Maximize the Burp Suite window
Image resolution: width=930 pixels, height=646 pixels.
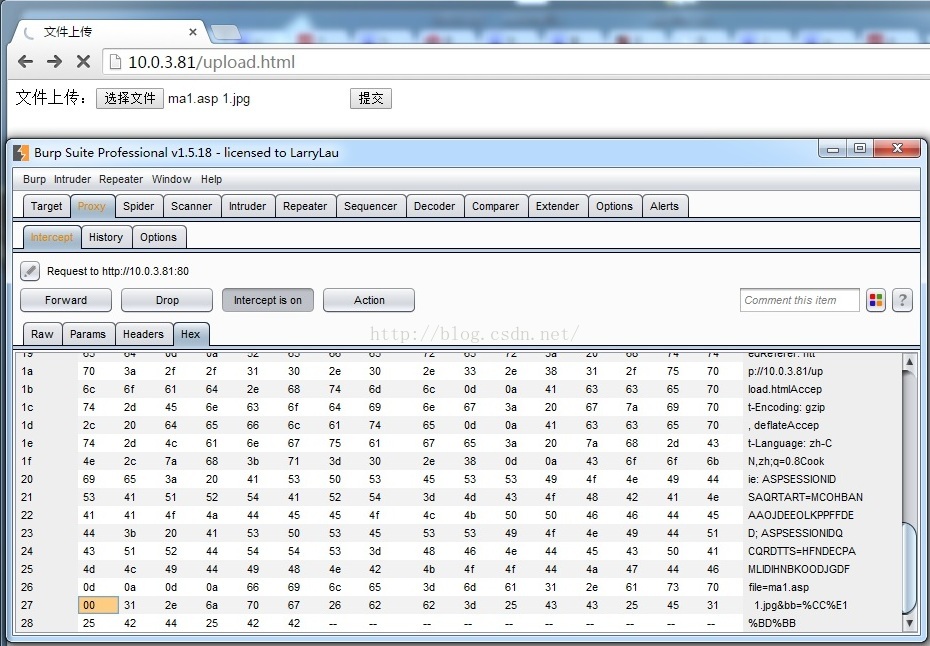(x=860, y=148)
